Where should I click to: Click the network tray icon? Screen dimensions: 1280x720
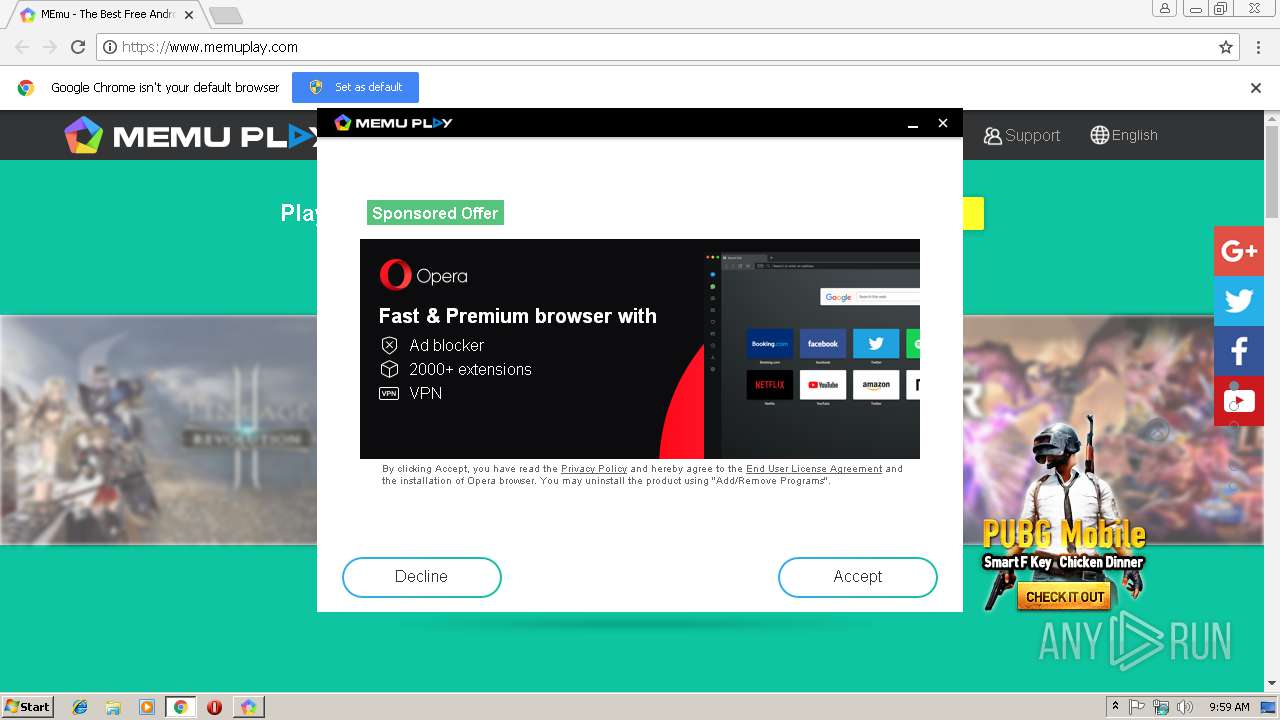(1161, 707)
